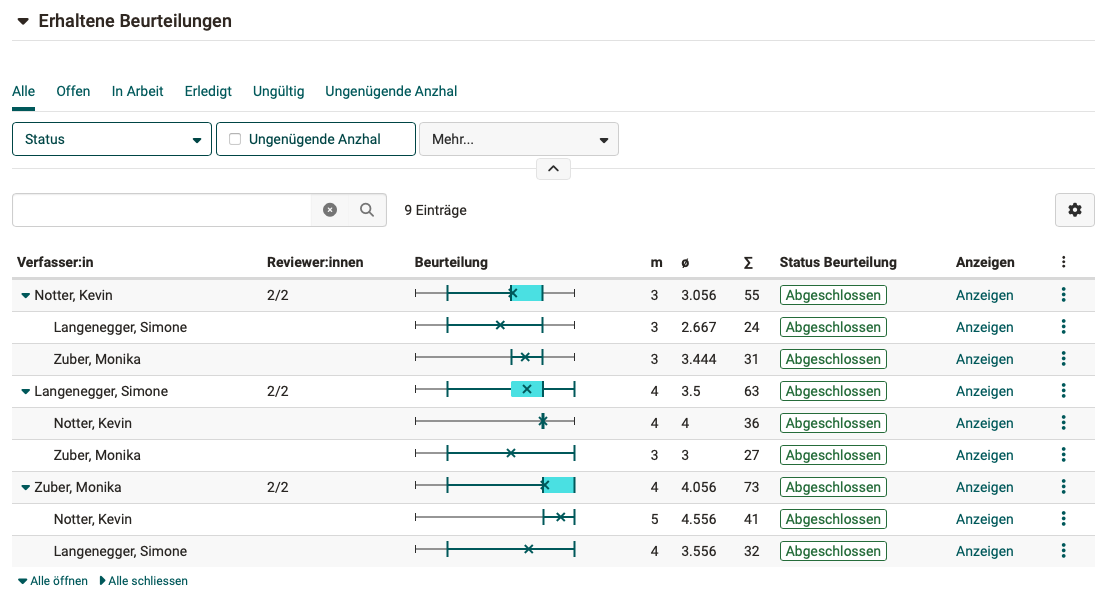This screenshot has width=1106, height=601.
Task: Collapse the Erhaltene Beurteilungen section
Action: click(x=23, y=21)
